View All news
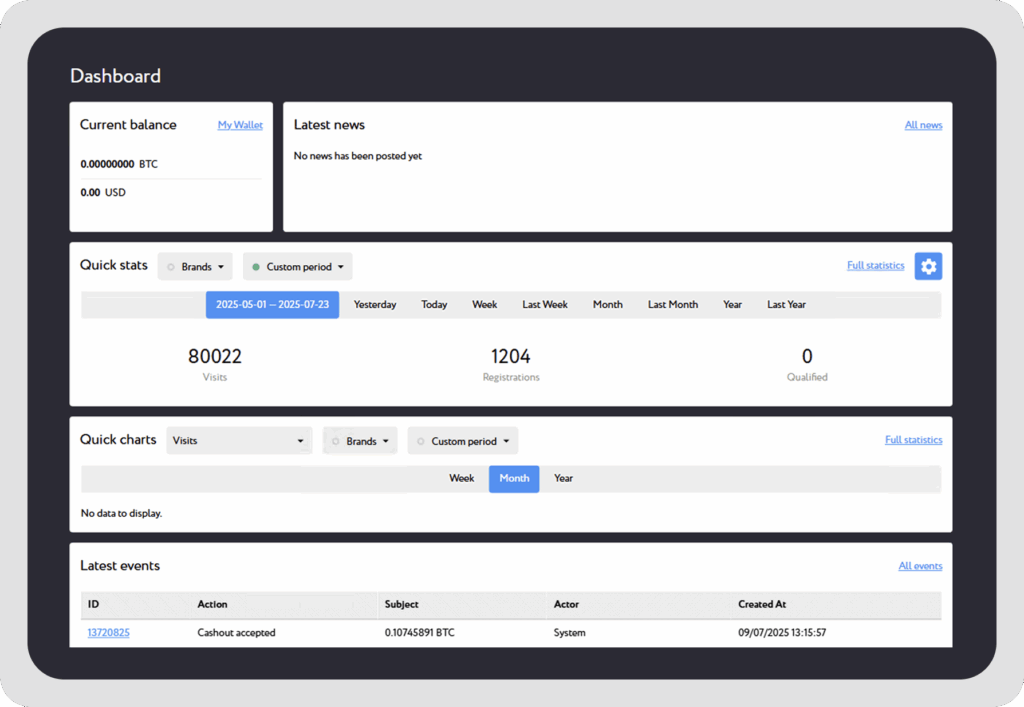1024x707 pixels. pyautogui.click(x=923, y=124)
